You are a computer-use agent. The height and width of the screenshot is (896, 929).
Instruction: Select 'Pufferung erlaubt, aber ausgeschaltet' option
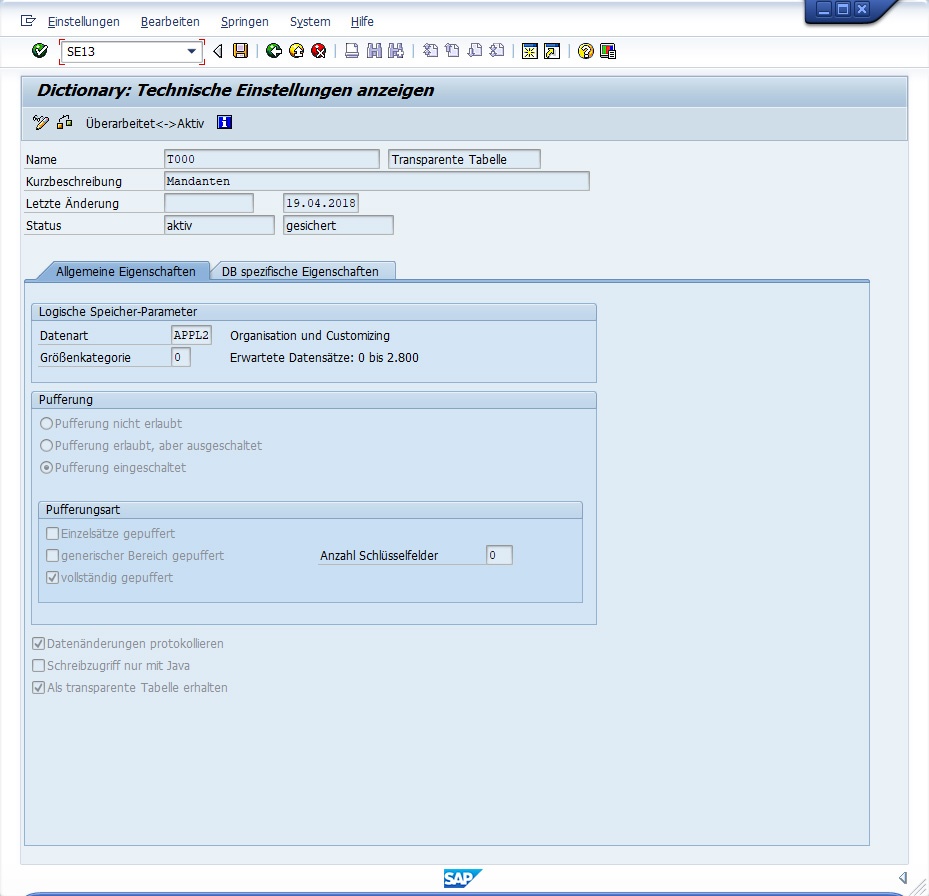point(46,446)
